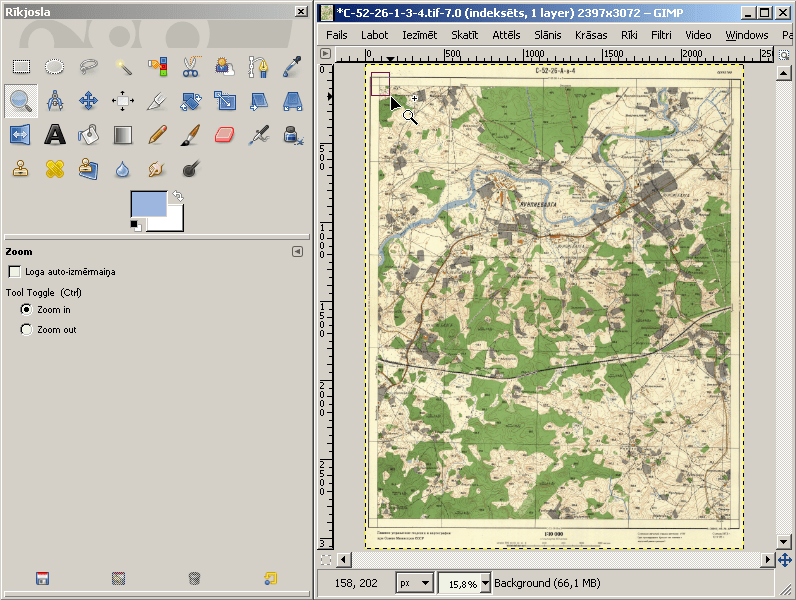The width and height of the screenshot is (796, 600).
Task: Select the Move tool
Action: (88, 101)
